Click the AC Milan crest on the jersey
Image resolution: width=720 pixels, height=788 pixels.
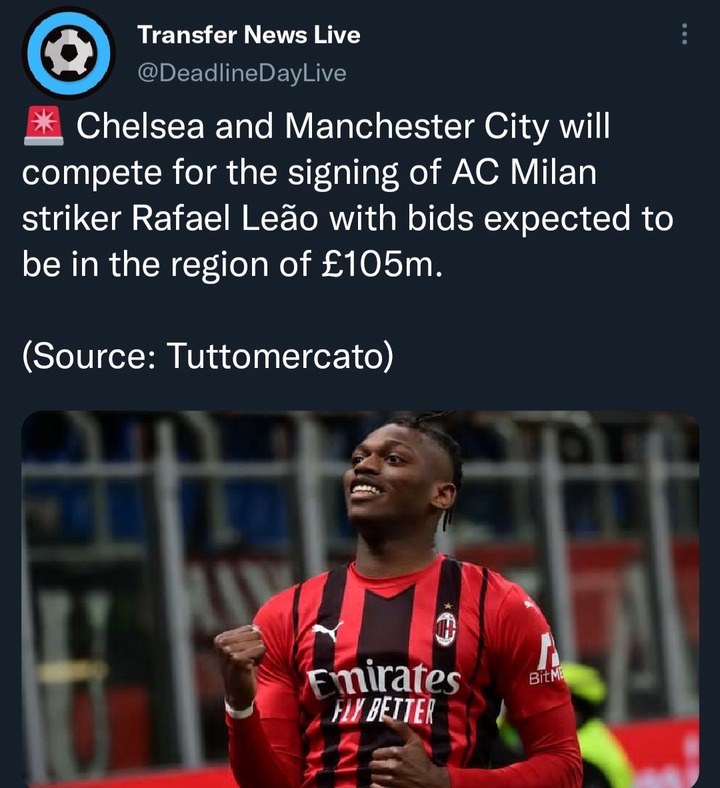[446, 628]
